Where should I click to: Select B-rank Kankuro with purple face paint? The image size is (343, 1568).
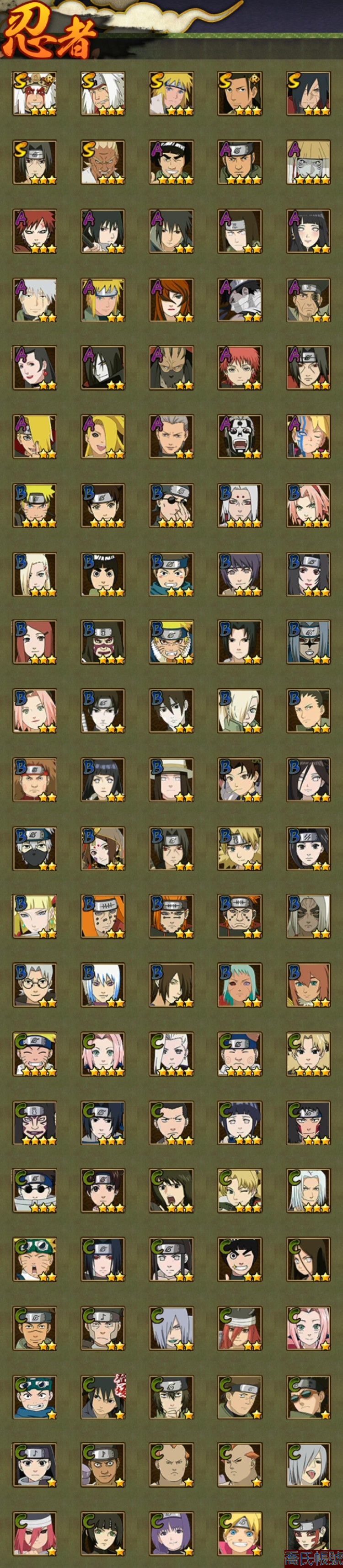[x=103, y=642]
